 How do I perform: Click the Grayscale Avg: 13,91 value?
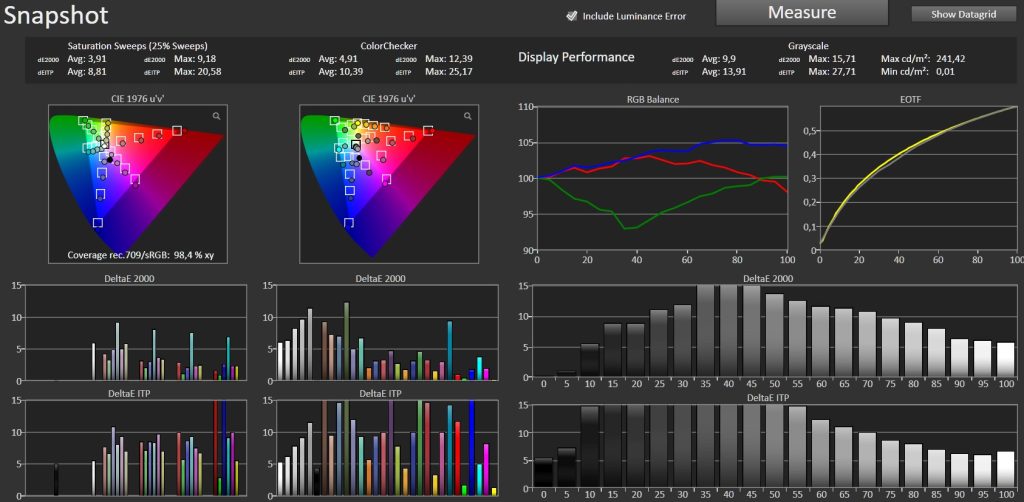(724, 71)
